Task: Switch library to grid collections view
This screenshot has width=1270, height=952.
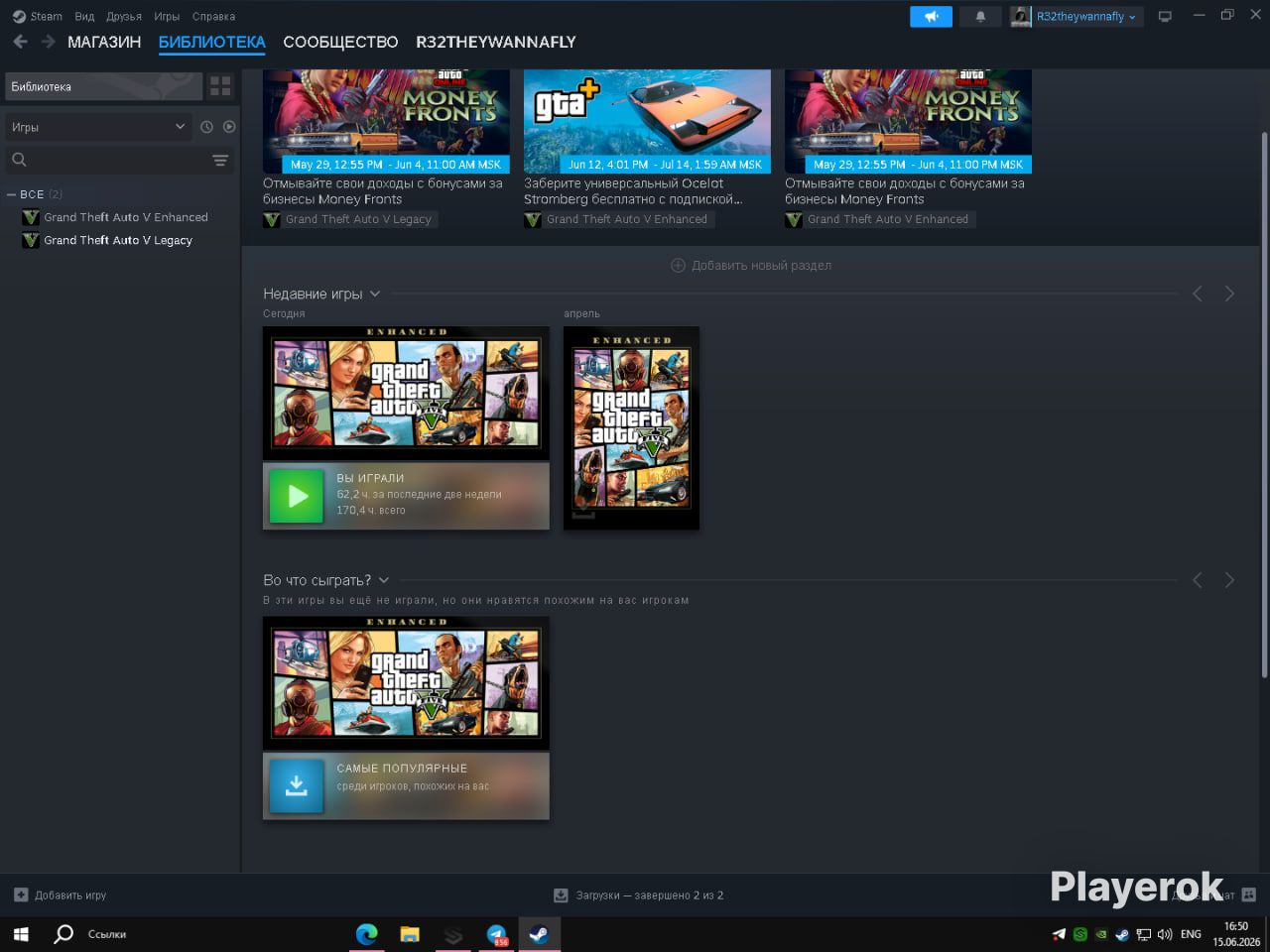Action: (x=220, y=86)
